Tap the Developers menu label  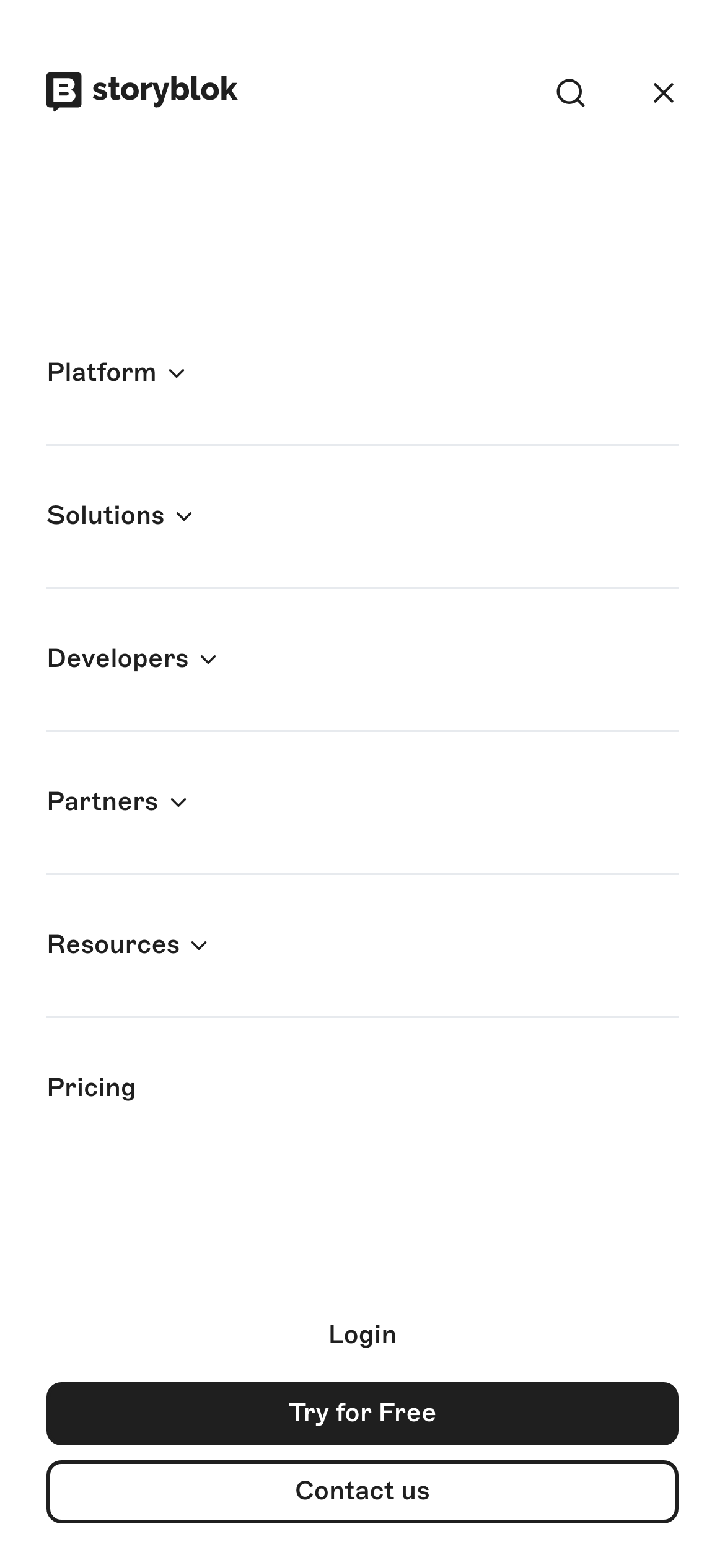click(118, 659)
